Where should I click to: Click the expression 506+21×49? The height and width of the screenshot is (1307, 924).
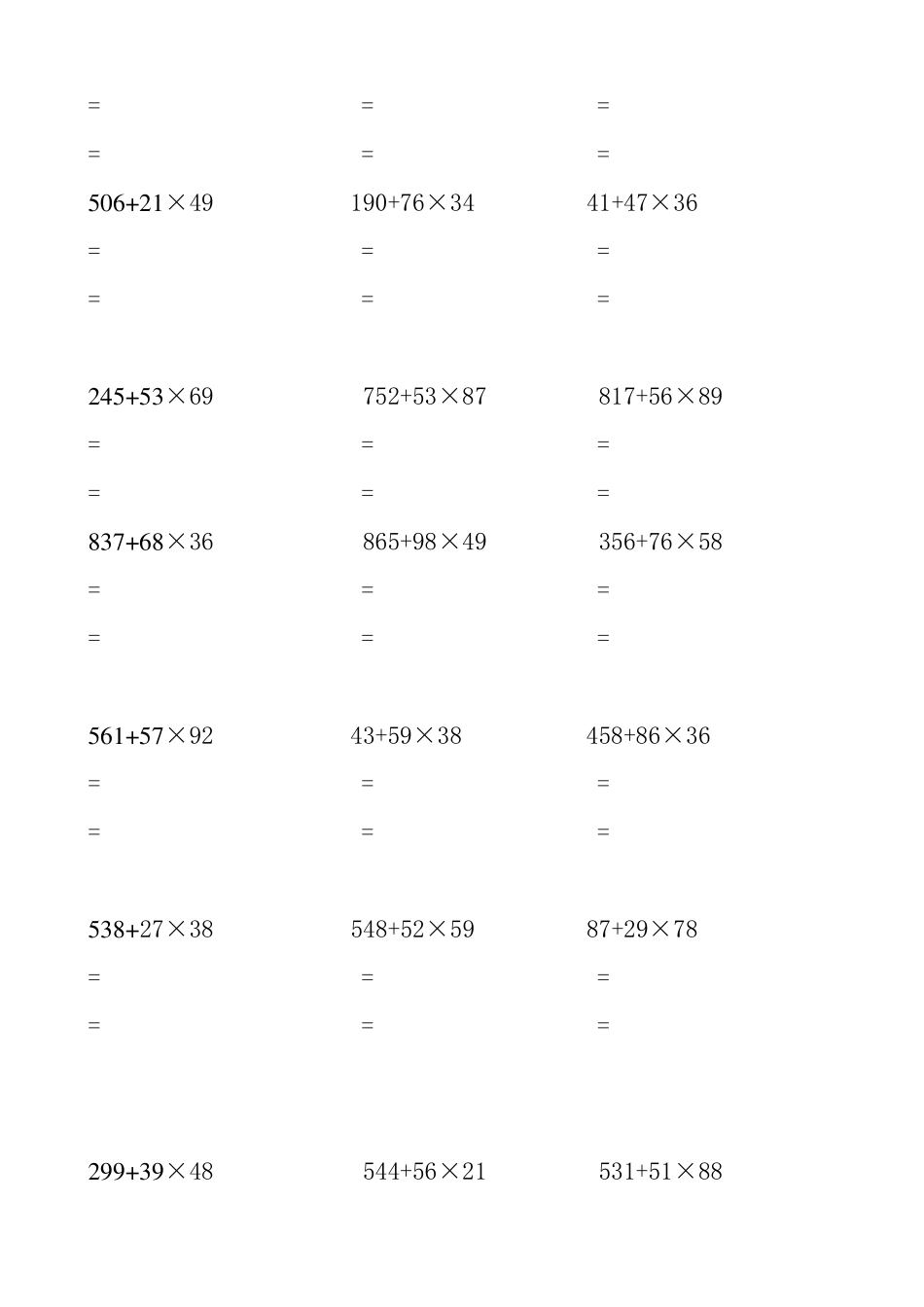point(151,203)
